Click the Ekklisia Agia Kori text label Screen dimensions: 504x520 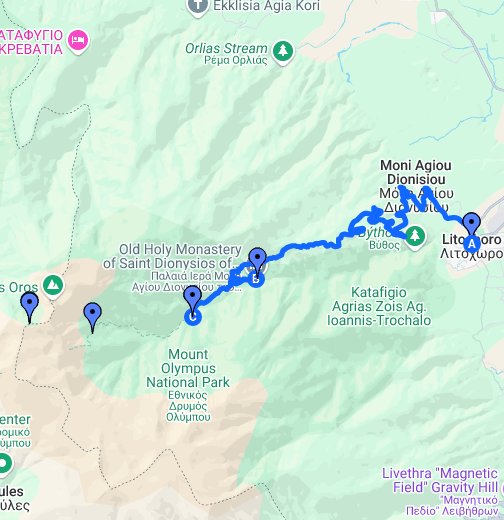[266, 6]
